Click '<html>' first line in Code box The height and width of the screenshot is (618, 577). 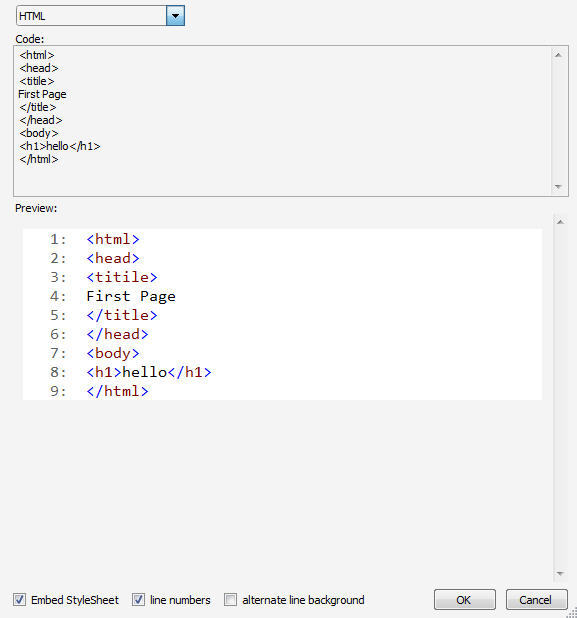click(x=37, y=55)
